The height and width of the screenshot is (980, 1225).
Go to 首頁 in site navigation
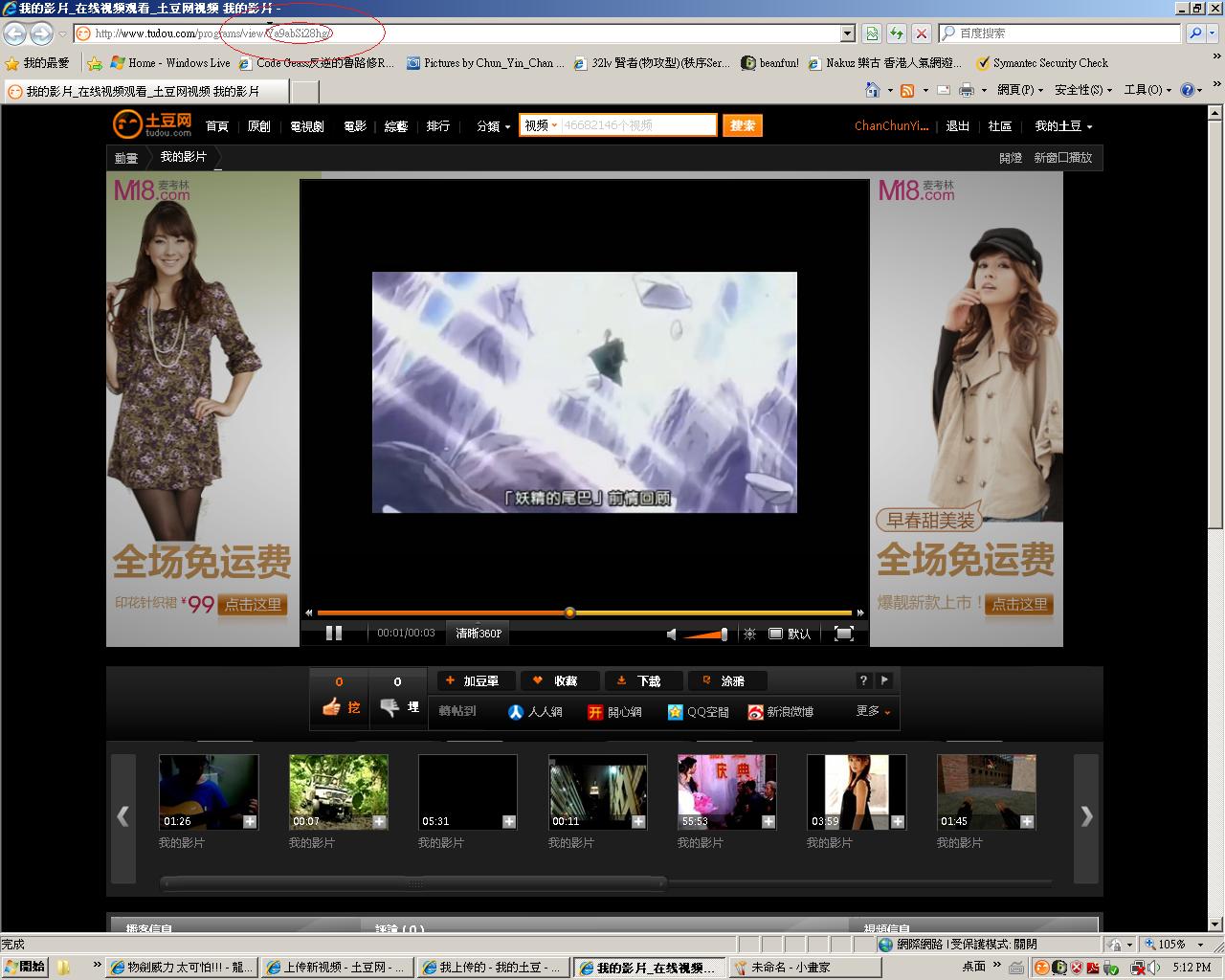[x=217, y=126]
